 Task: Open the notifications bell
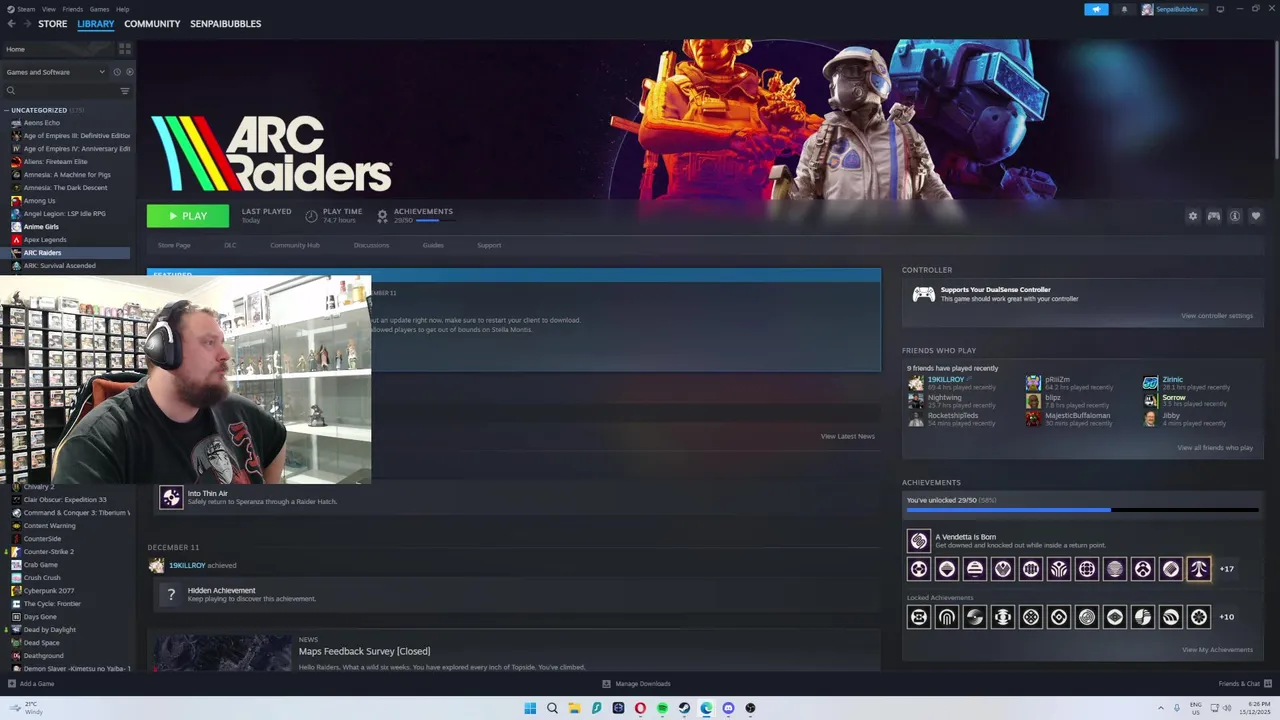[1124, 9]
